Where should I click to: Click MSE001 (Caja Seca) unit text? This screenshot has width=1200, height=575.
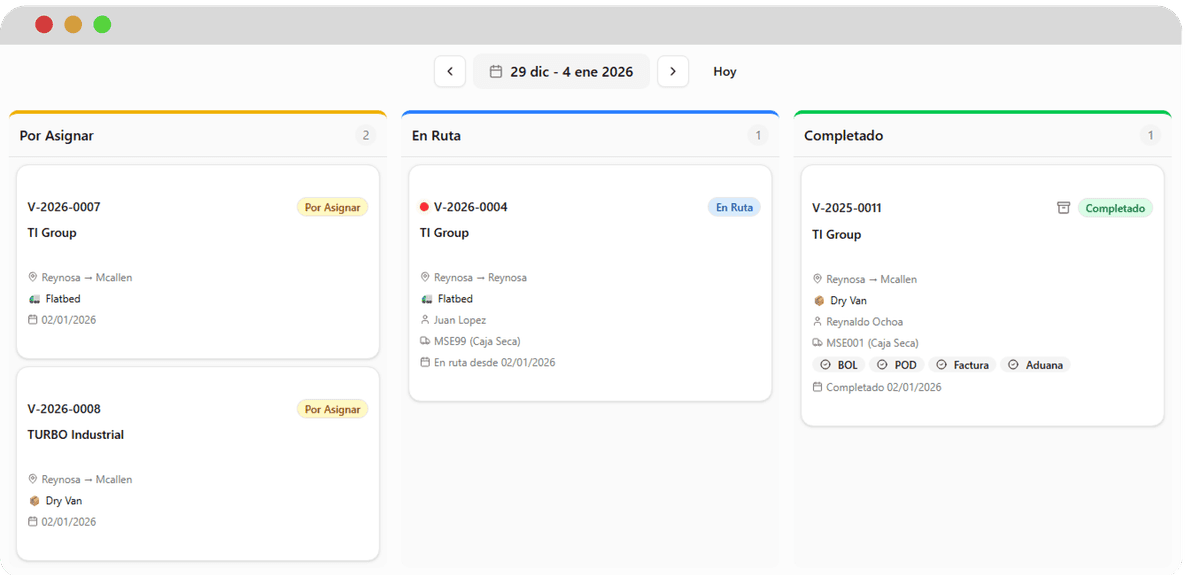[x=872, y=343]
